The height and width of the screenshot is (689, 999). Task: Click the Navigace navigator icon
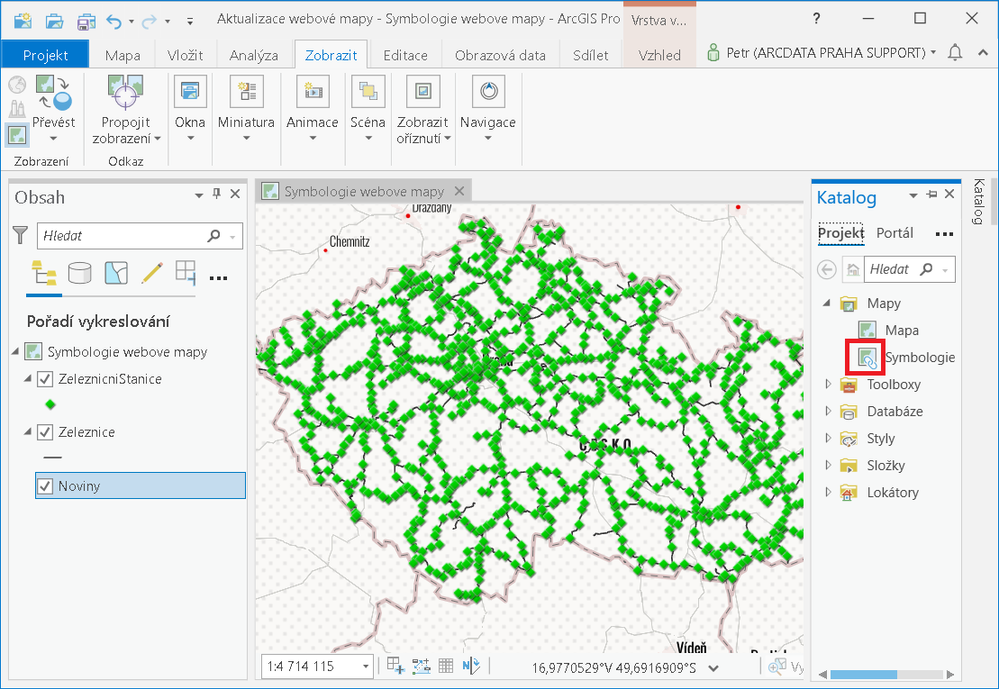click(488, 92)
